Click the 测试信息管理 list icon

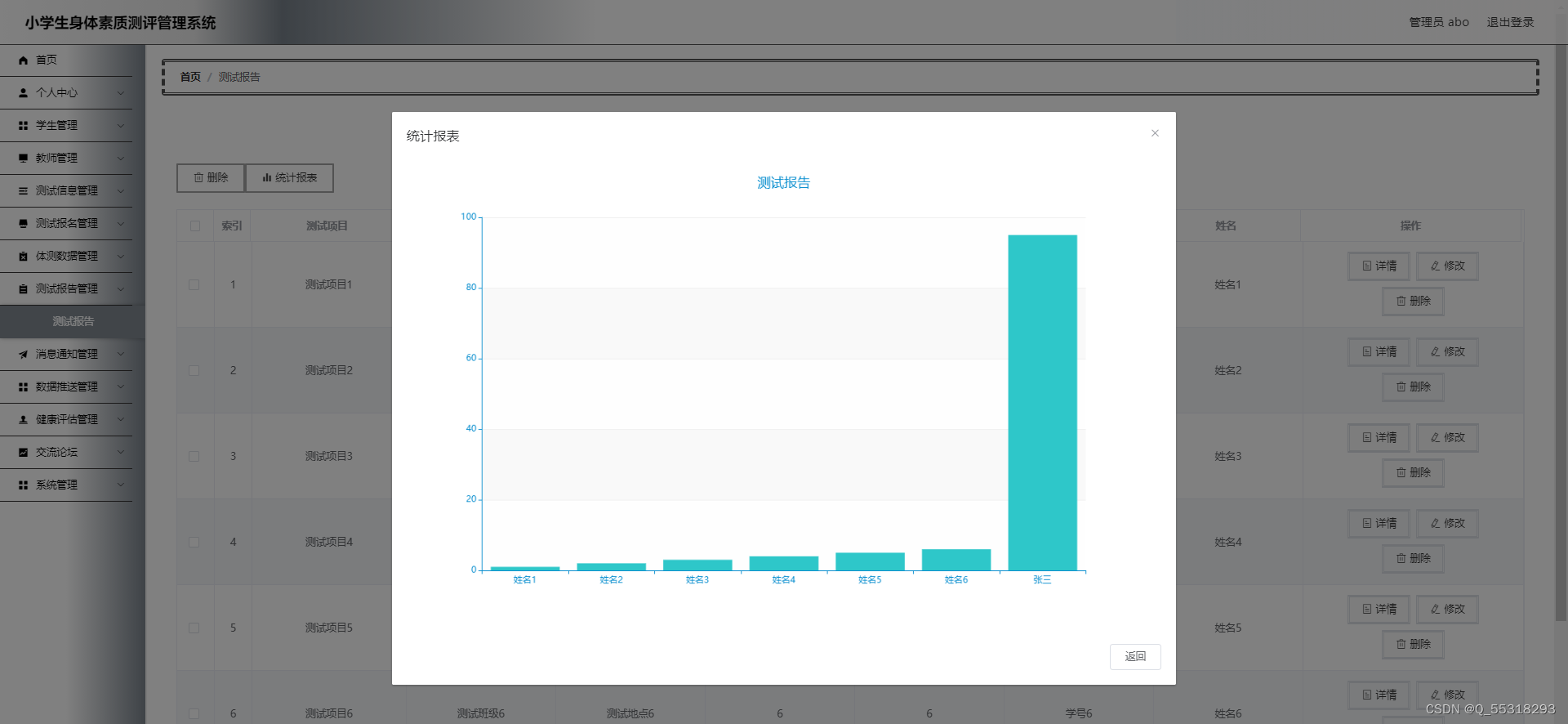coord(23,191)
